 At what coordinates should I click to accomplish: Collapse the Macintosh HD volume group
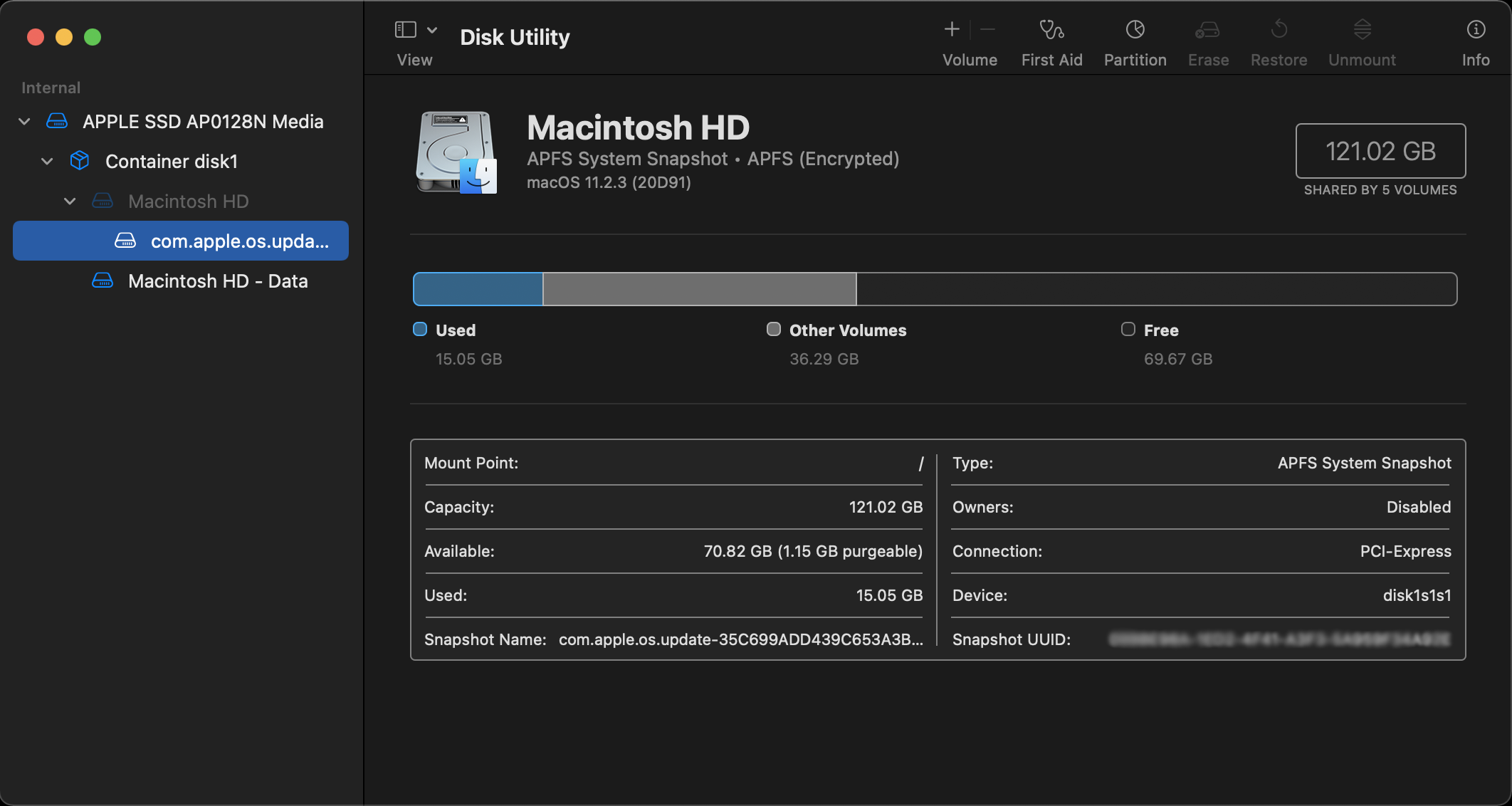(70, 201)
